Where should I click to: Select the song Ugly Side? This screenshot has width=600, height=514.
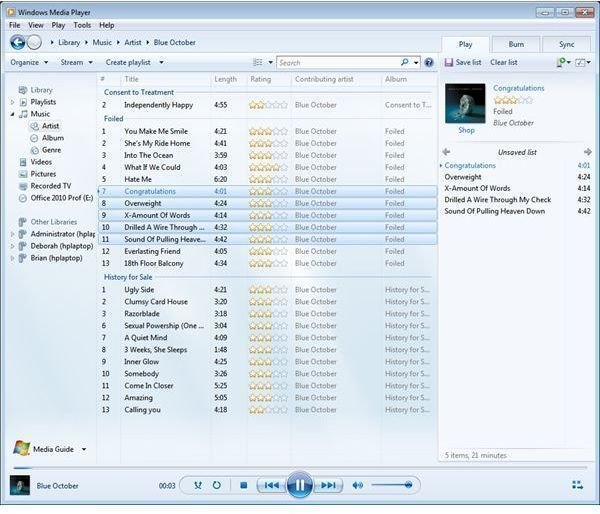[267, 290]
